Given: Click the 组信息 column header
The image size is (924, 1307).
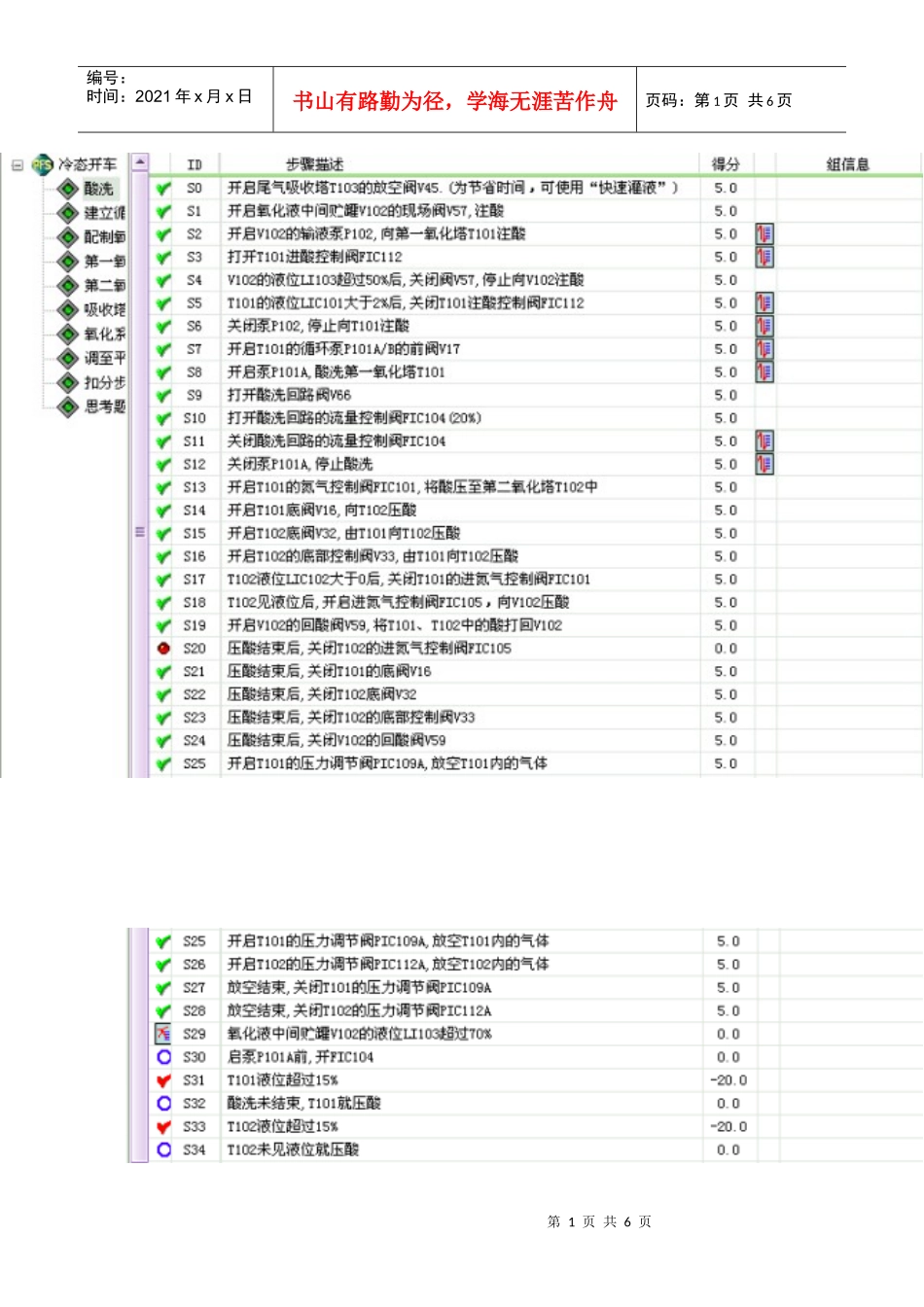Looking at the screenshot, I should point(847,164).
